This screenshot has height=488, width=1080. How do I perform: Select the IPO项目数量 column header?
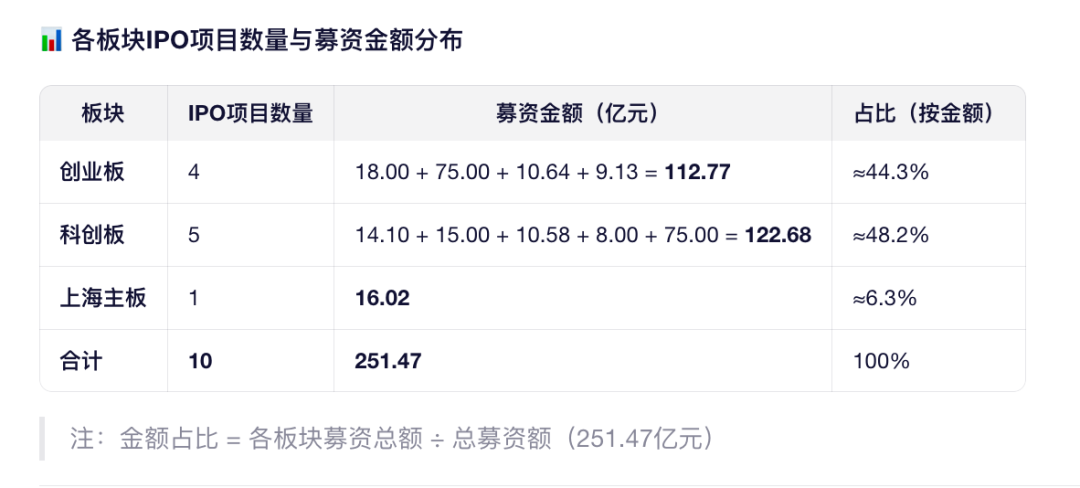(x=251, y=113)
